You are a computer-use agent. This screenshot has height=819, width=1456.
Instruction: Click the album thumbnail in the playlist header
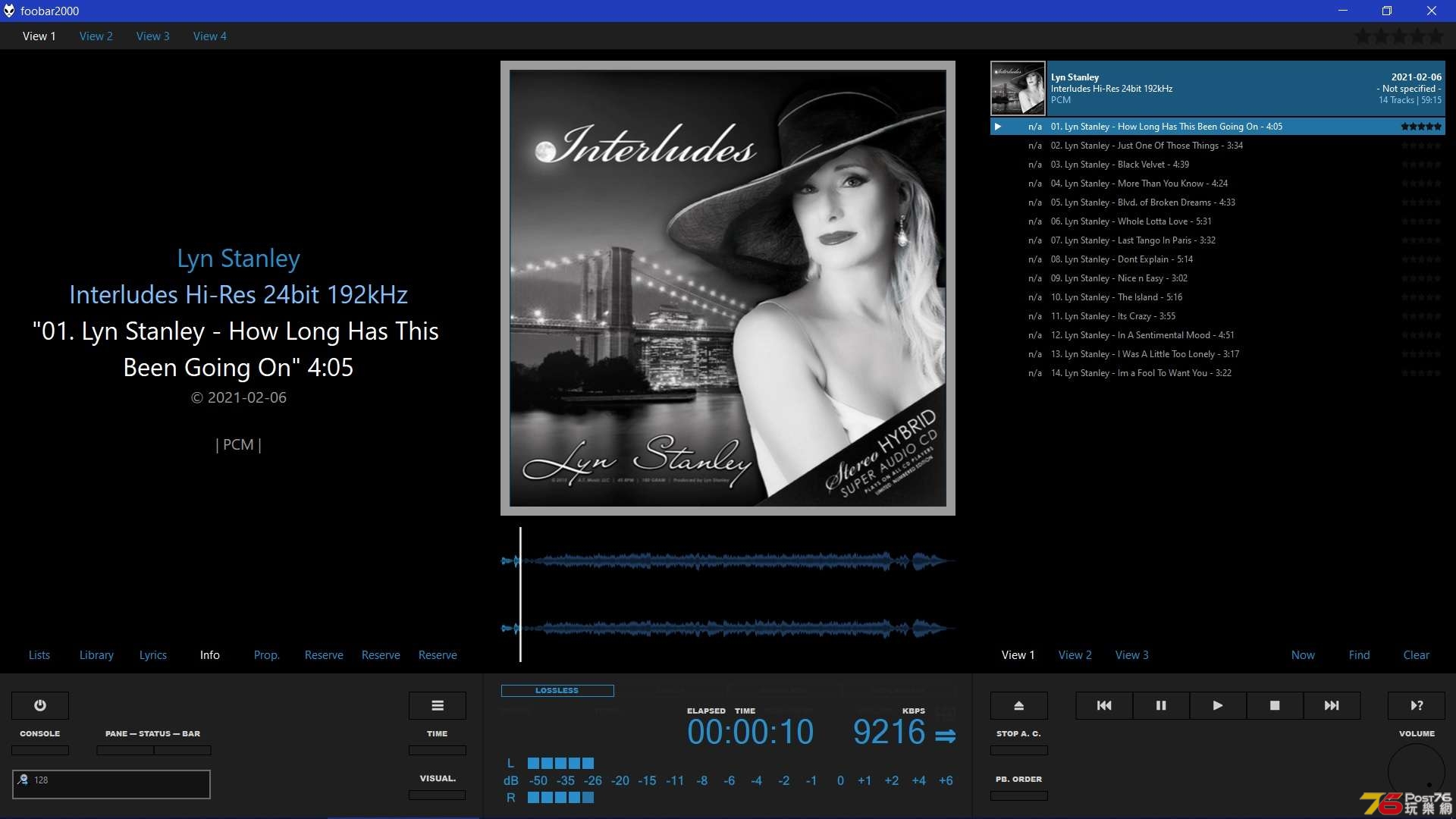[x=1018, y=88]
